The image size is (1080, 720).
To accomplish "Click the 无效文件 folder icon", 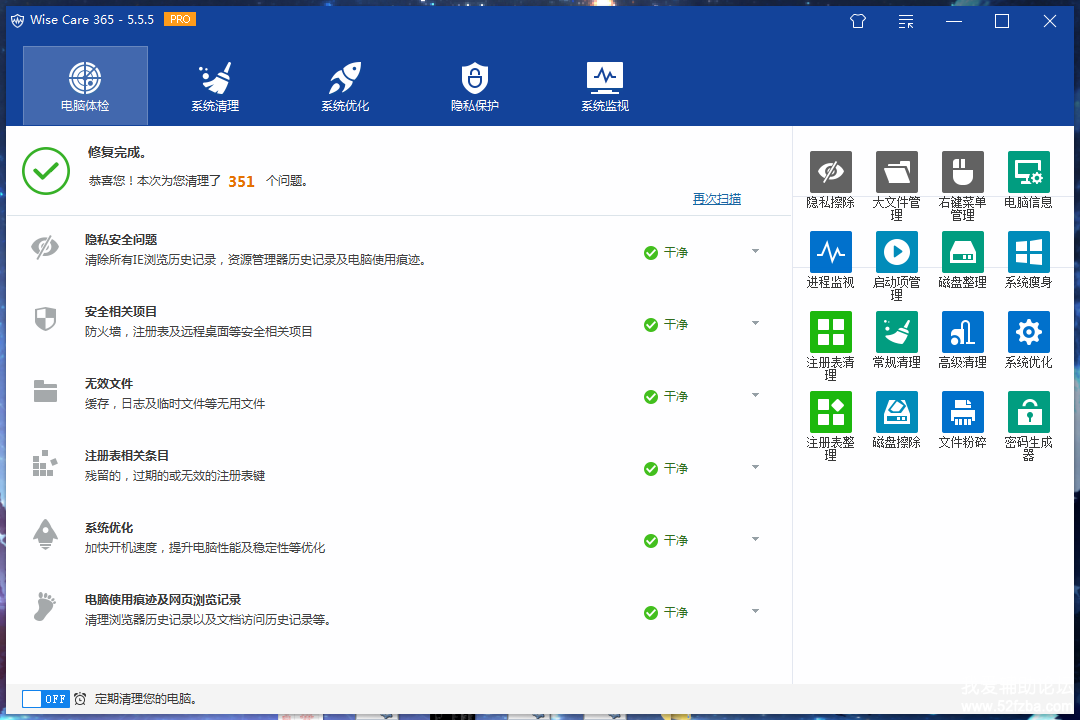I will pos(45,391).
